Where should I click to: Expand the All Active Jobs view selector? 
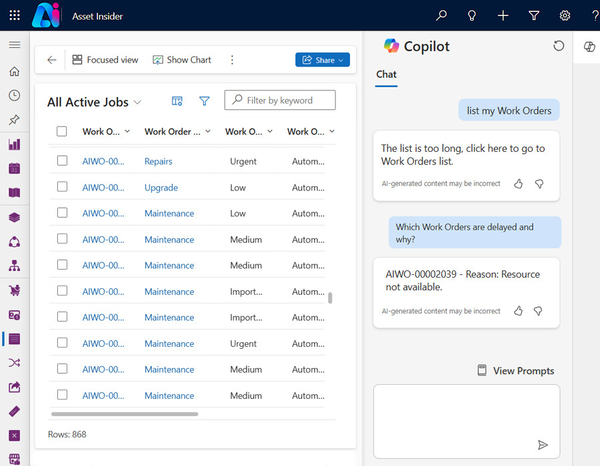pyautogui.click(x=137, y=102)
